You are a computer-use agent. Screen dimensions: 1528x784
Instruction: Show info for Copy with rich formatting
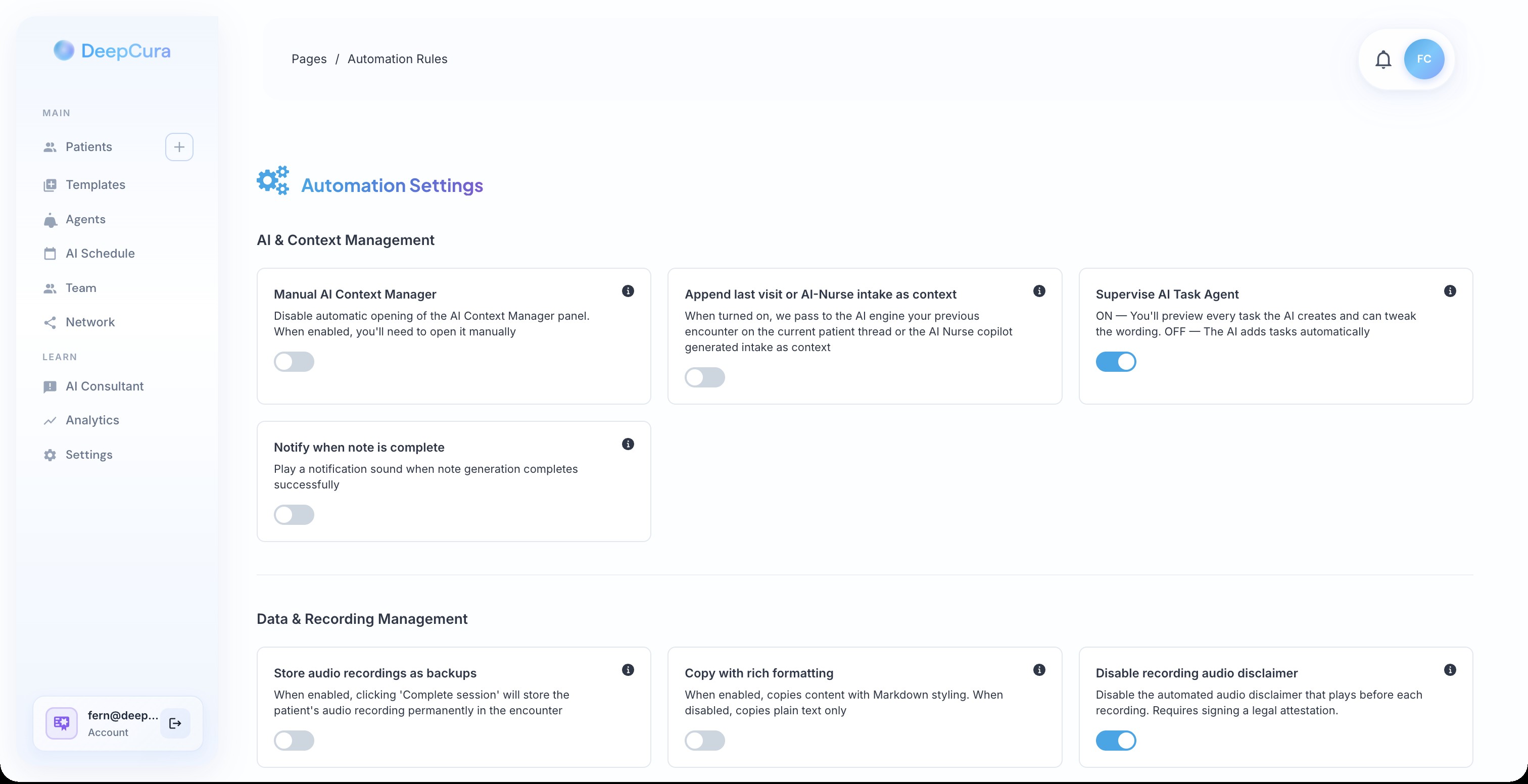click(1039, 670)
